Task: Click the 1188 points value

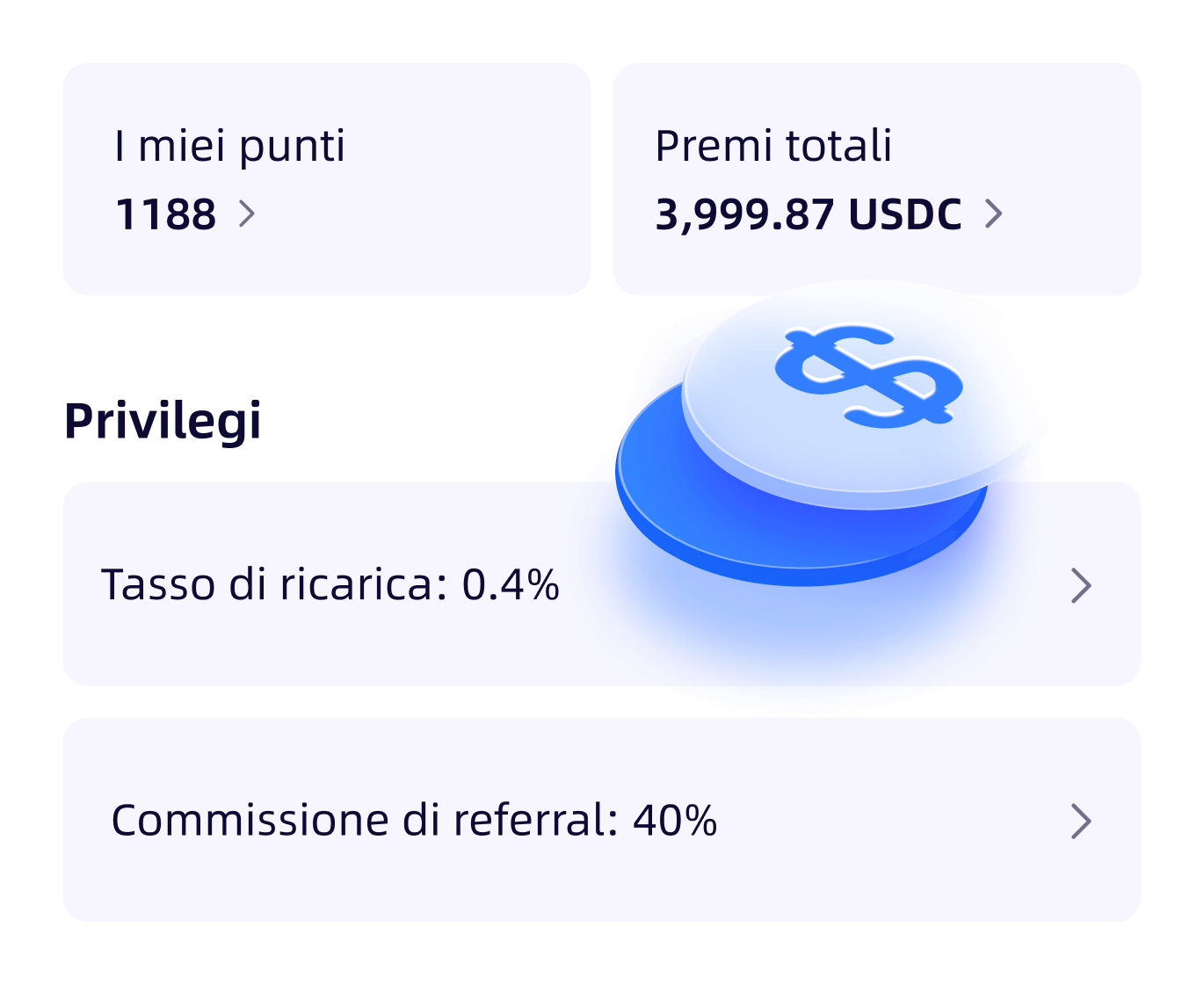Action: coord(165,214)
